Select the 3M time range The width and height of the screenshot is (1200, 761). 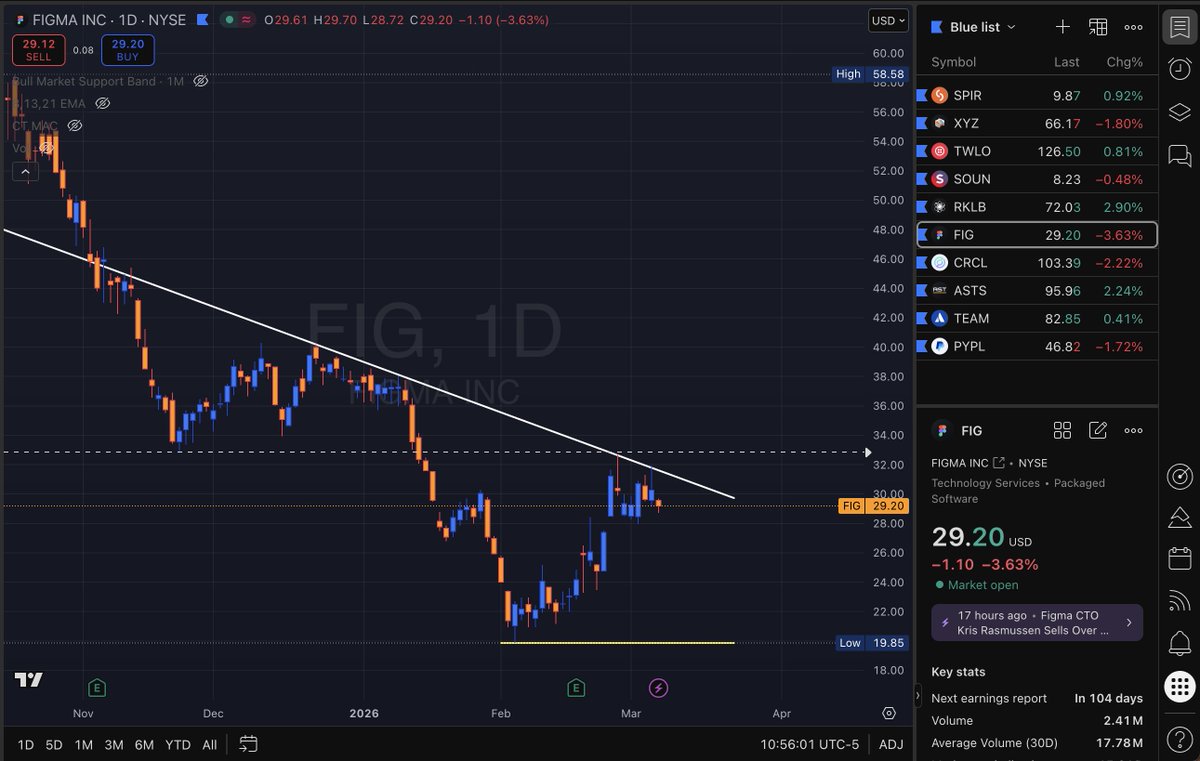coord(114,744)
